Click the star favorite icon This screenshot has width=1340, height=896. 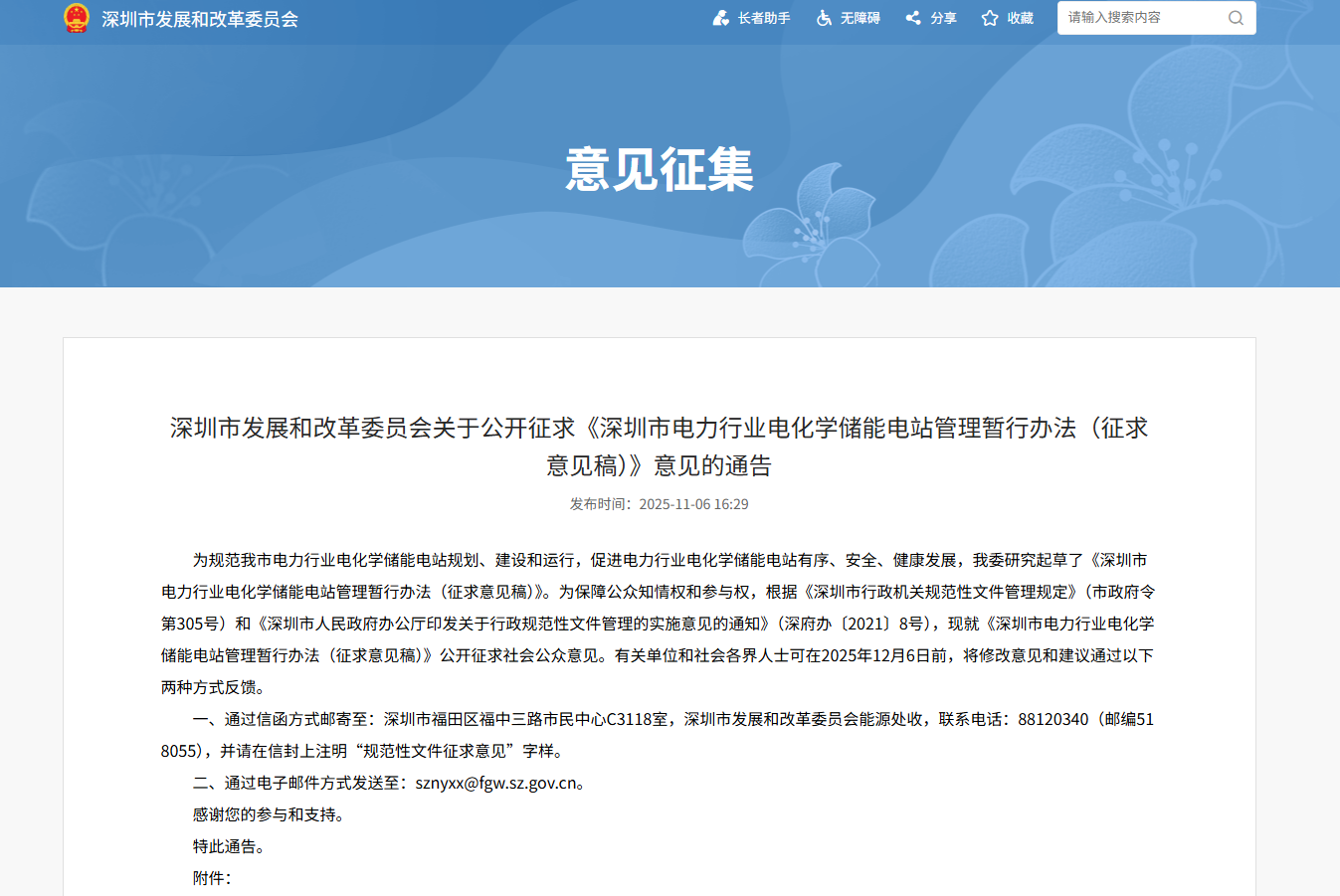tap(990, 18)
